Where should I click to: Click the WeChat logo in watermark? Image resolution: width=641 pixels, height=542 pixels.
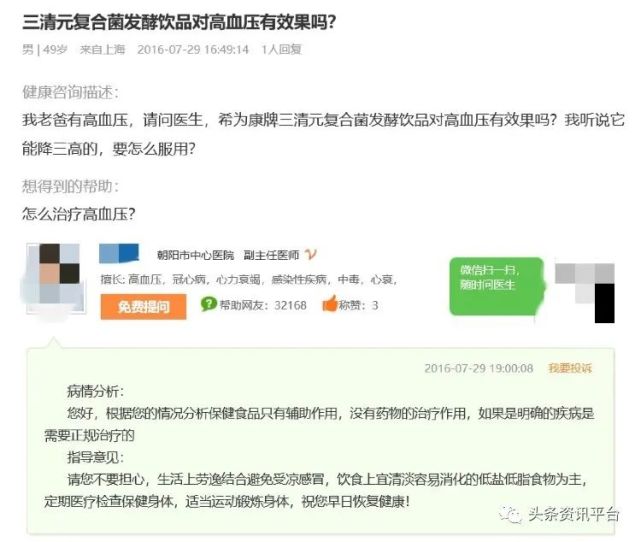coord(510,514)
